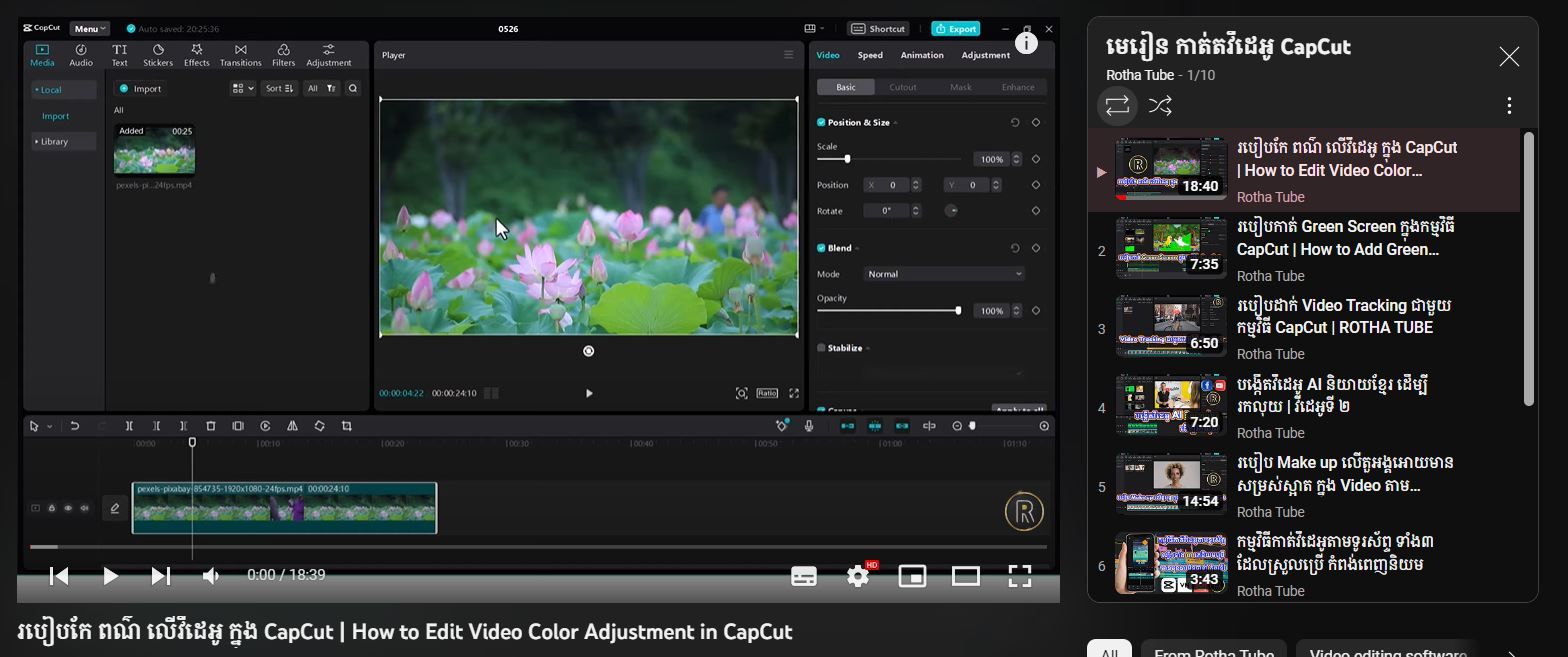This screenshot has height=657, width=1568.
Task: Add a keyframe for Scale
Action: click(x=1035, y=159)
